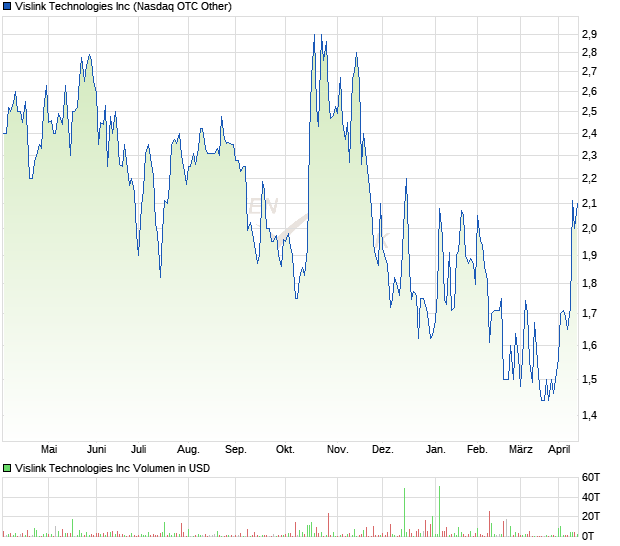Click the 2,0 price axis value
The height and width of the screenshot is (546, 620).
[589, 229]
